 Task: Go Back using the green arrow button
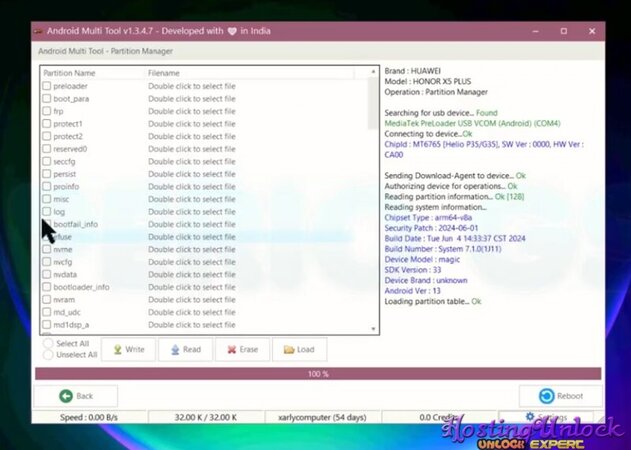pyautogui.click(x=75, y=396)
